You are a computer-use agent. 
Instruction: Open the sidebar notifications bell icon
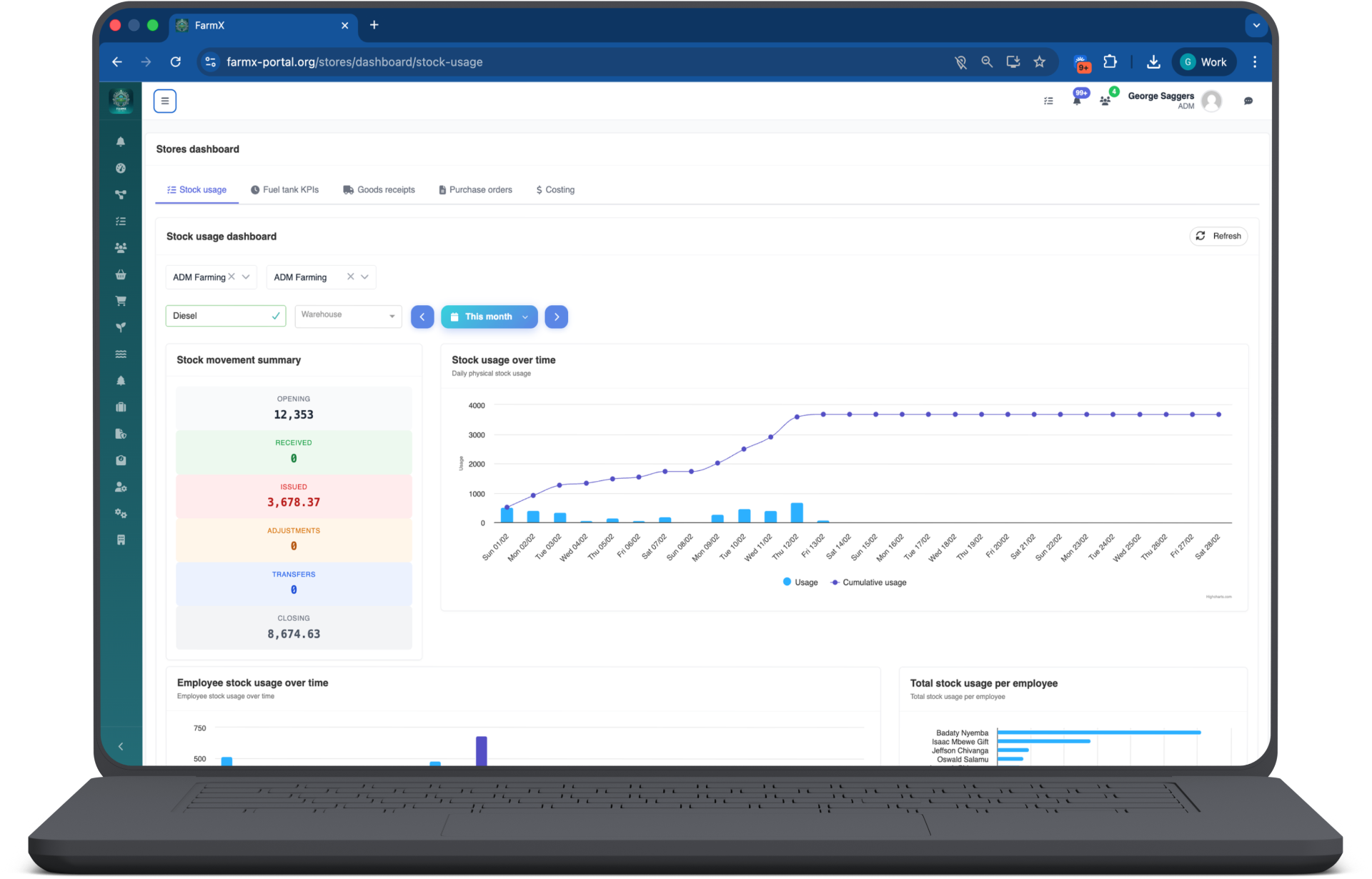121,141
